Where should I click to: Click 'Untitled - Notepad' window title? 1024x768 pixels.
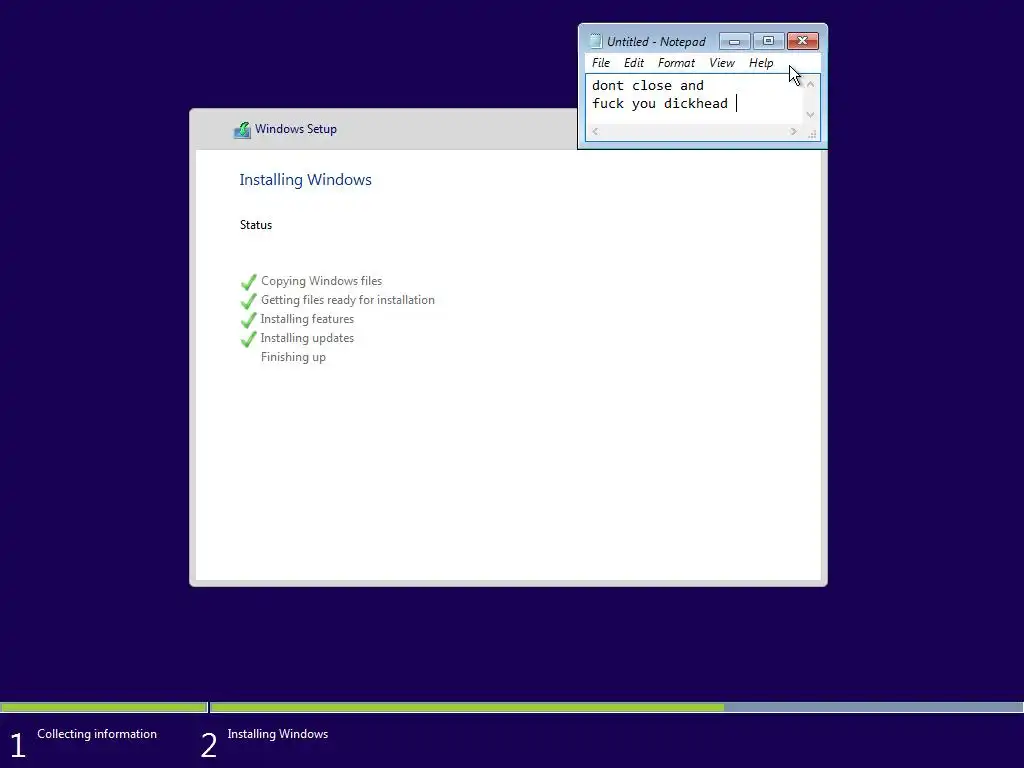click(x=656, y=42)
